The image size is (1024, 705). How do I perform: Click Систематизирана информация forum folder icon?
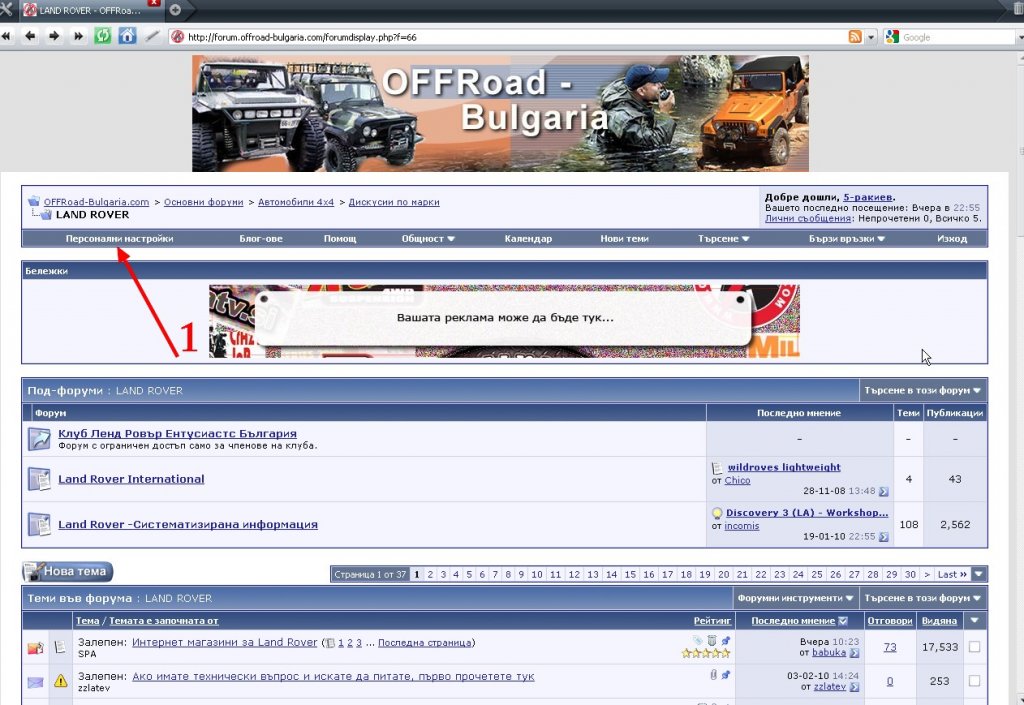[39, 524]
